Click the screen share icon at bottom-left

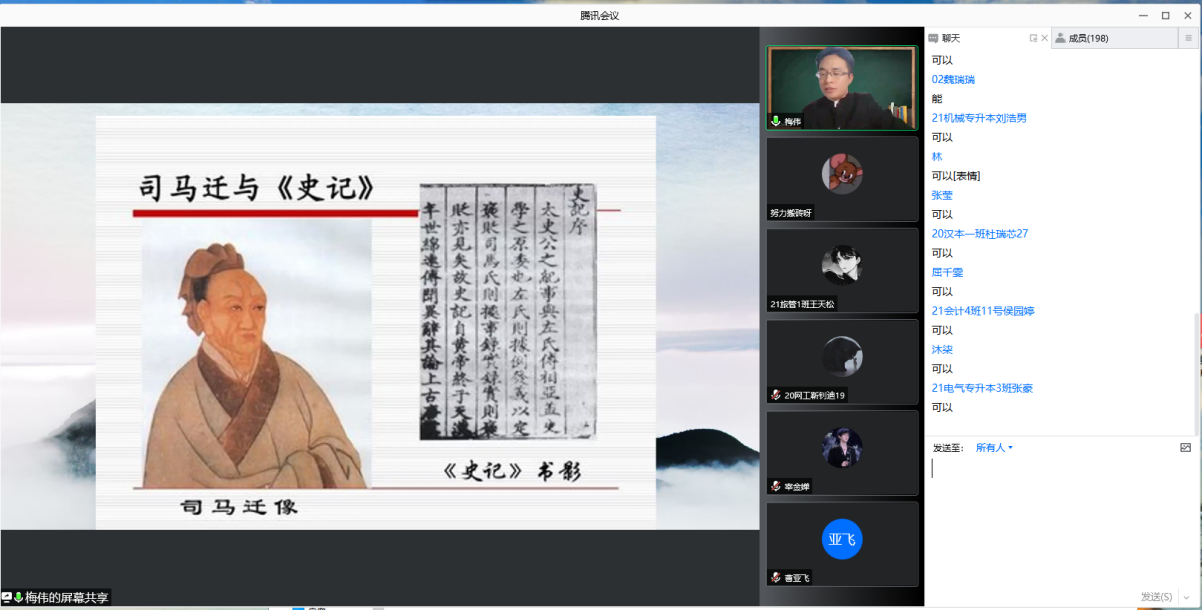pos(7,598)
